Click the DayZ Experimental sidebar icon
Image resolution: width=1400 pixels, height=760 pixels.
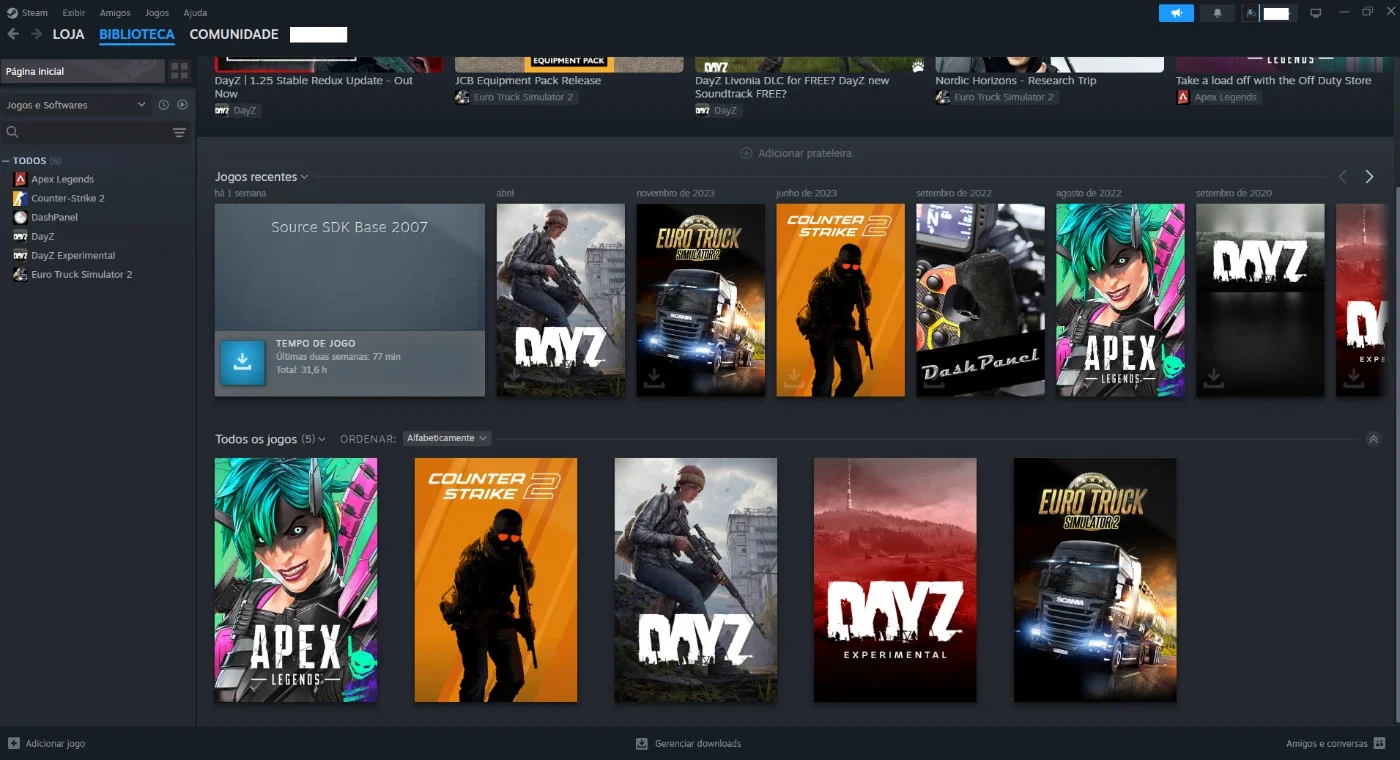pyautogui.click(x=20, y=255)
